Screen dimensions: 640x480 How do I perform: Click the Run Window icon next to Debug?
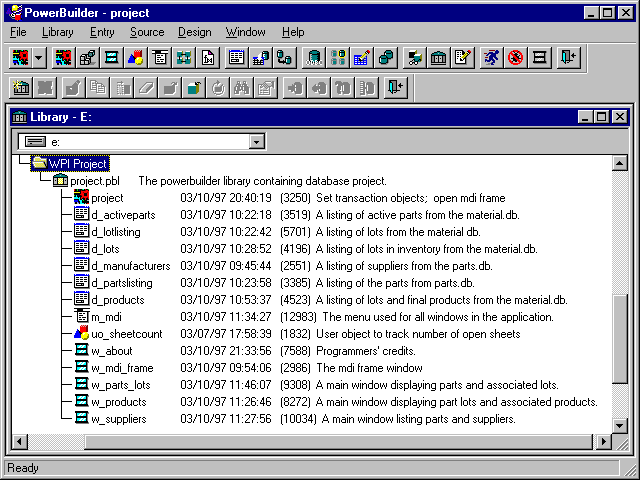540,58
